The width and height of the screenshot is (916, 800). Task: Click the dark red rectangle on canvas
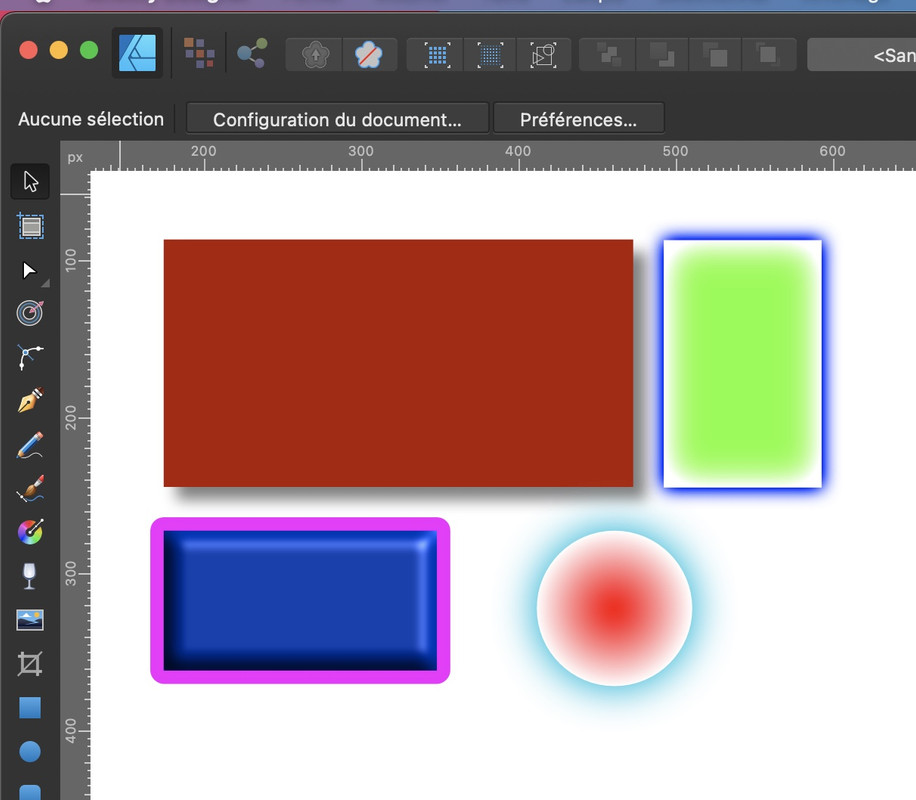[398, 363]
